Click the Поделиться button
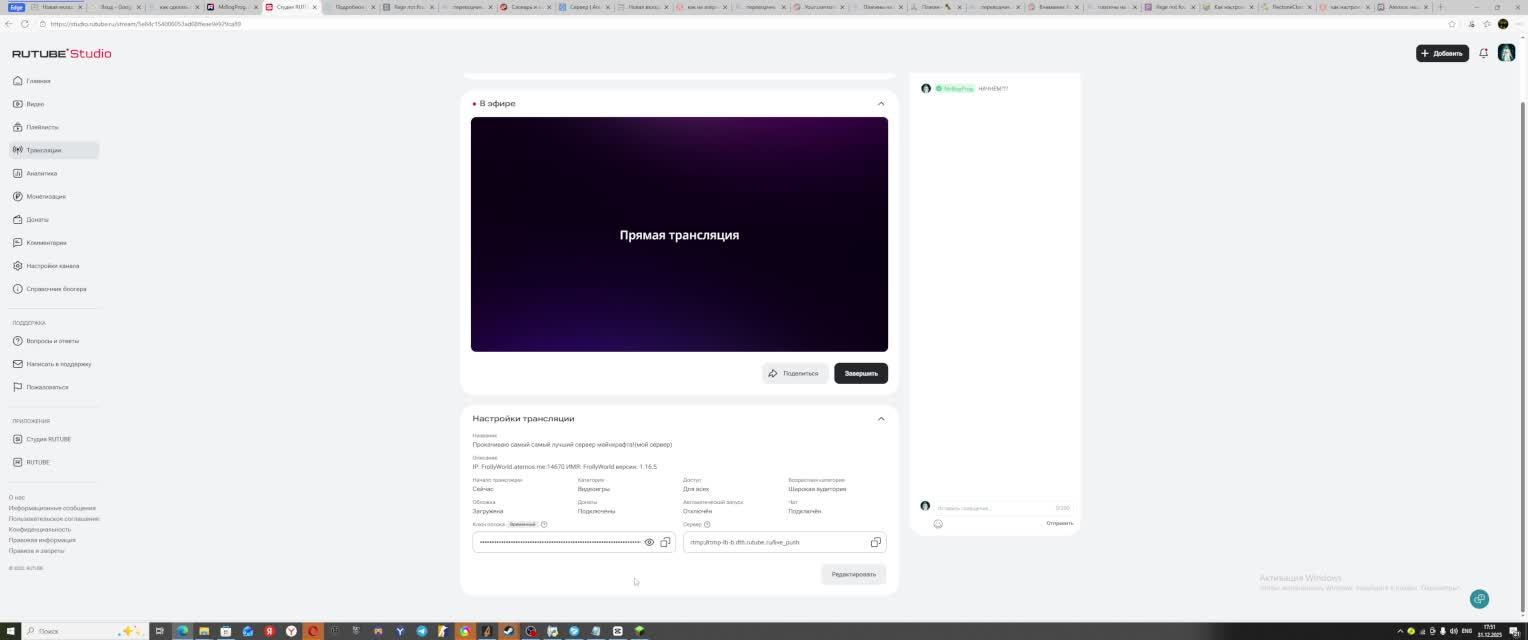This screenshot has width=1528, height=640. coord(794,373)
